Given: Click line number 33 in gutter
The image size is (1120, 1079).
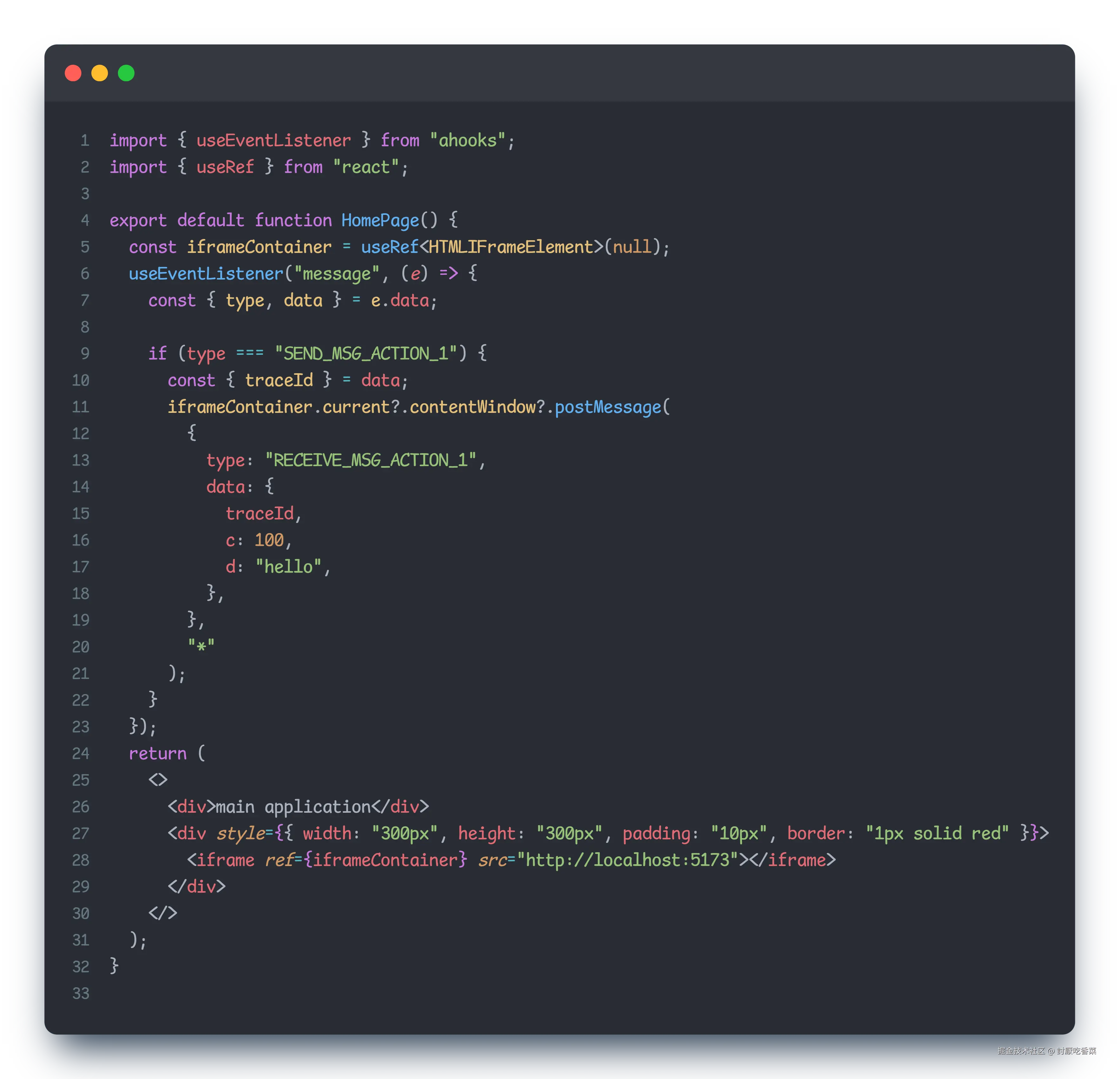Looking at the screenshot, I should (x=81, y=994).
